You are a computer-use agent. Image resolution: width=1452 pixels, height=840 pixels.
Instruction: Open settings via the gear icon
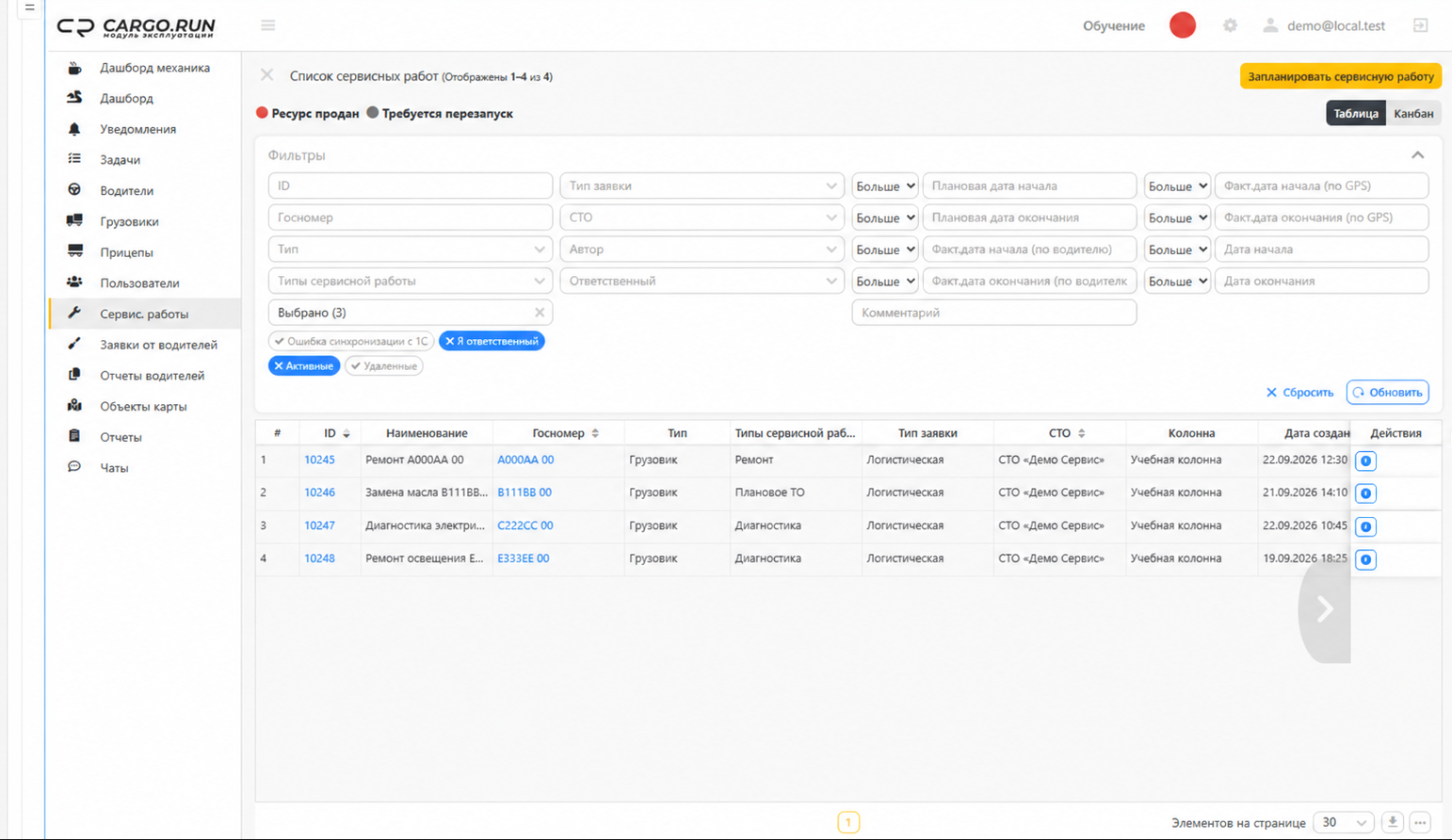[x=1230, y=25]
